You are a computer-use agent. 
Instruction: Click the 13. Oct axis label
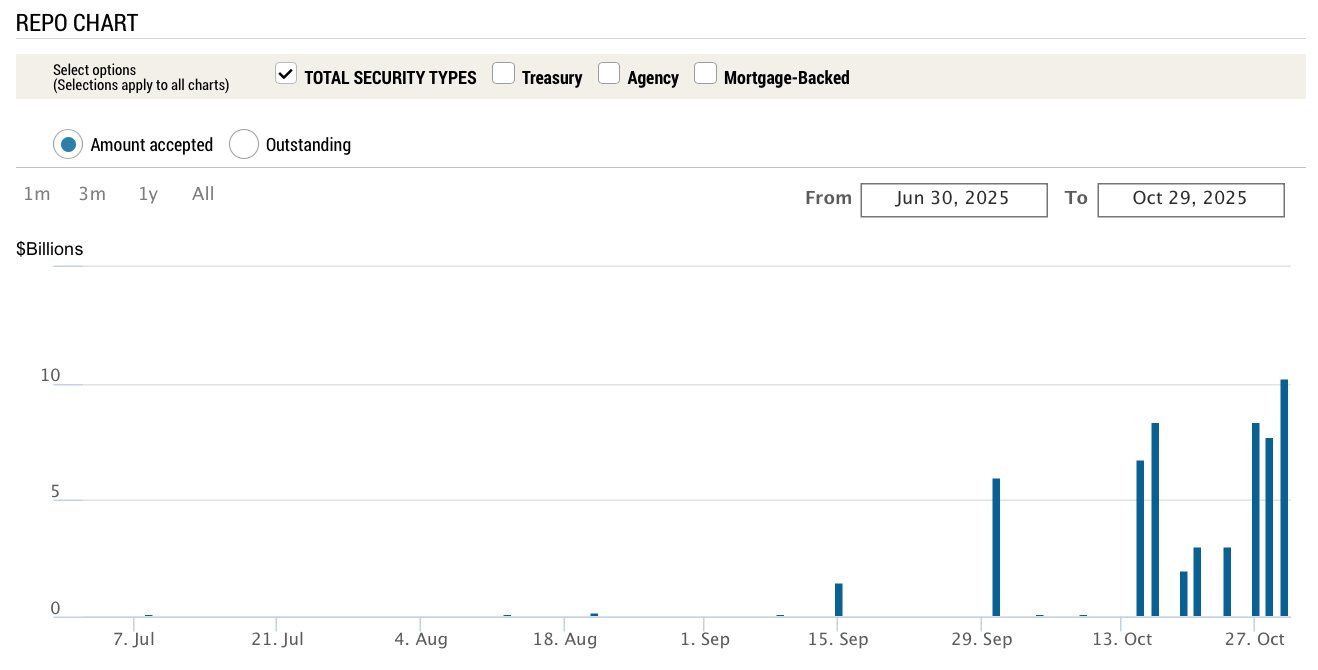point(1121,638)
